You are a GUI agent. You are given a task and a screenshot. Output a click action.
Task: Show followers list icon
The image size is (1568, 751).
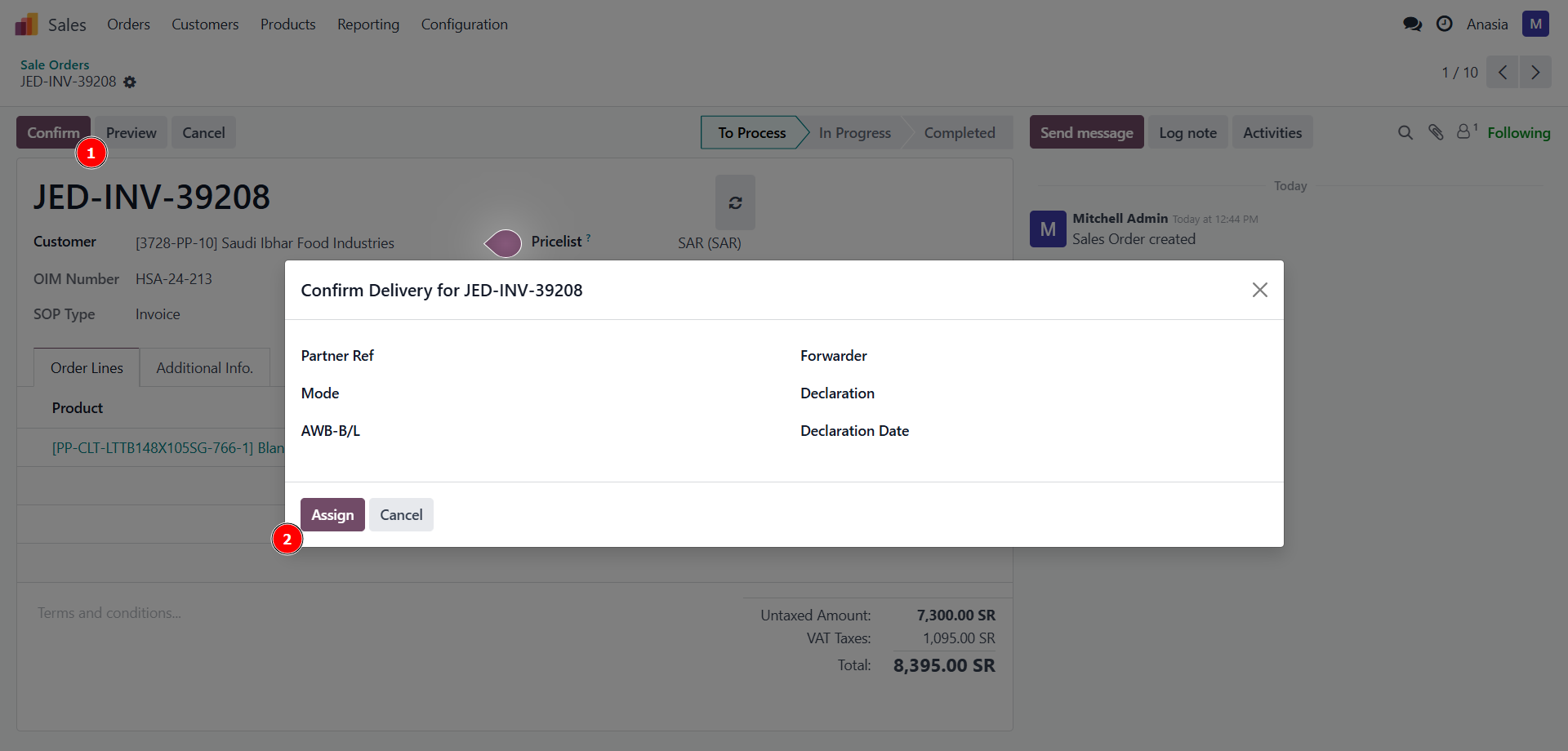coord(1465,131)
